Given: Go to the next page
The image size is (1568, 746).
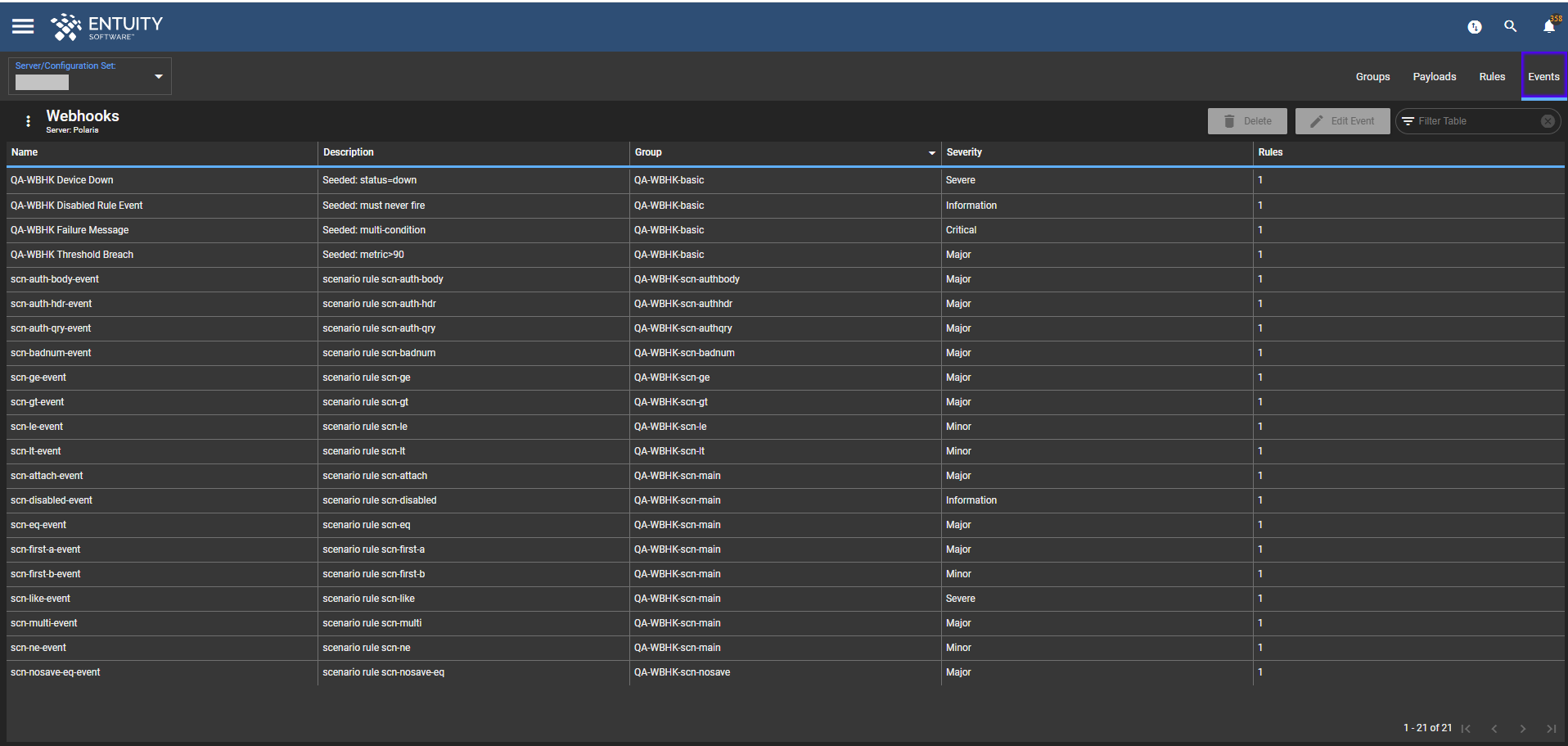Looking at the screenshot, I should (x=1522, y=729).
